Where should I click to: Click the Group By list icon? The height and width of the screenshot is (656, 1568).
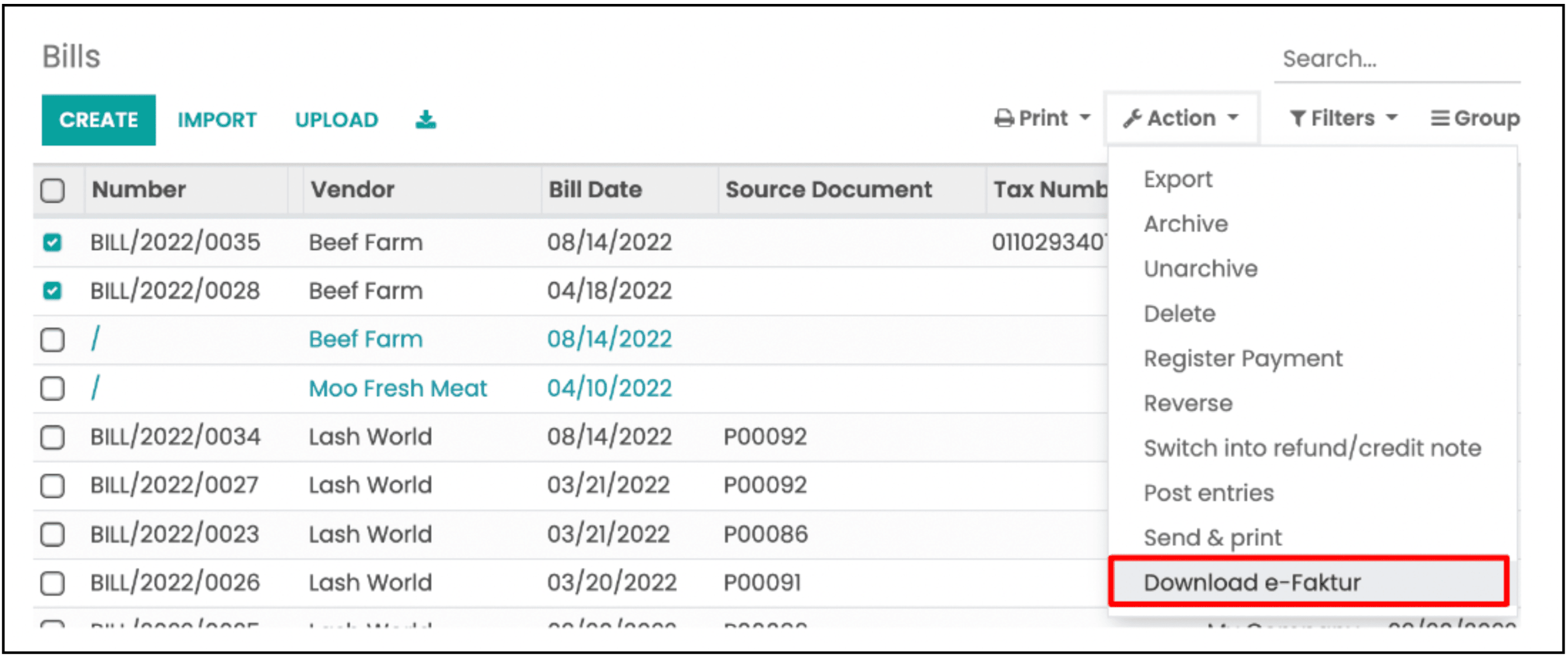pos(1439,118)
